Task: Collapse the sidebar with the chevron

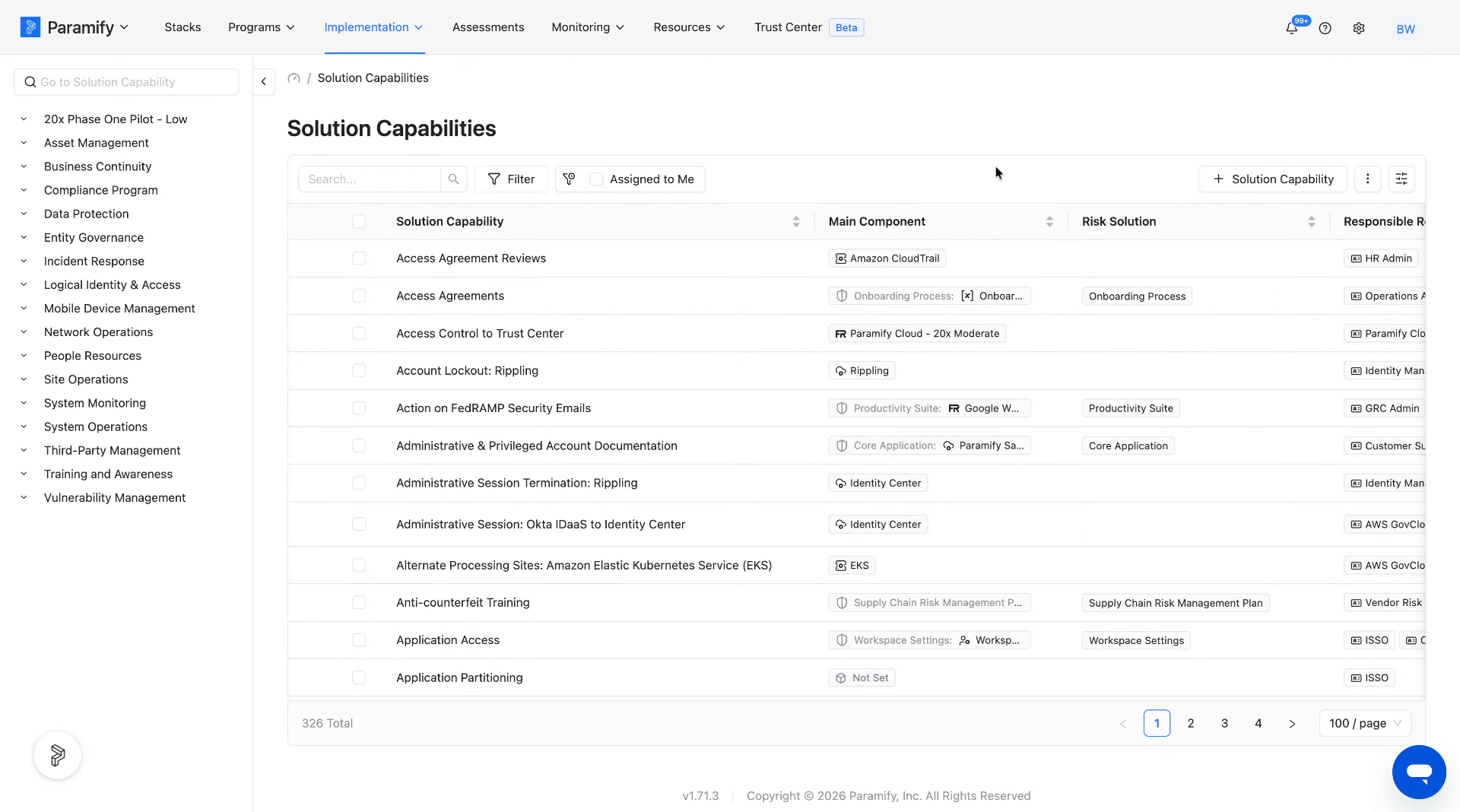Action: click(263, 81)
